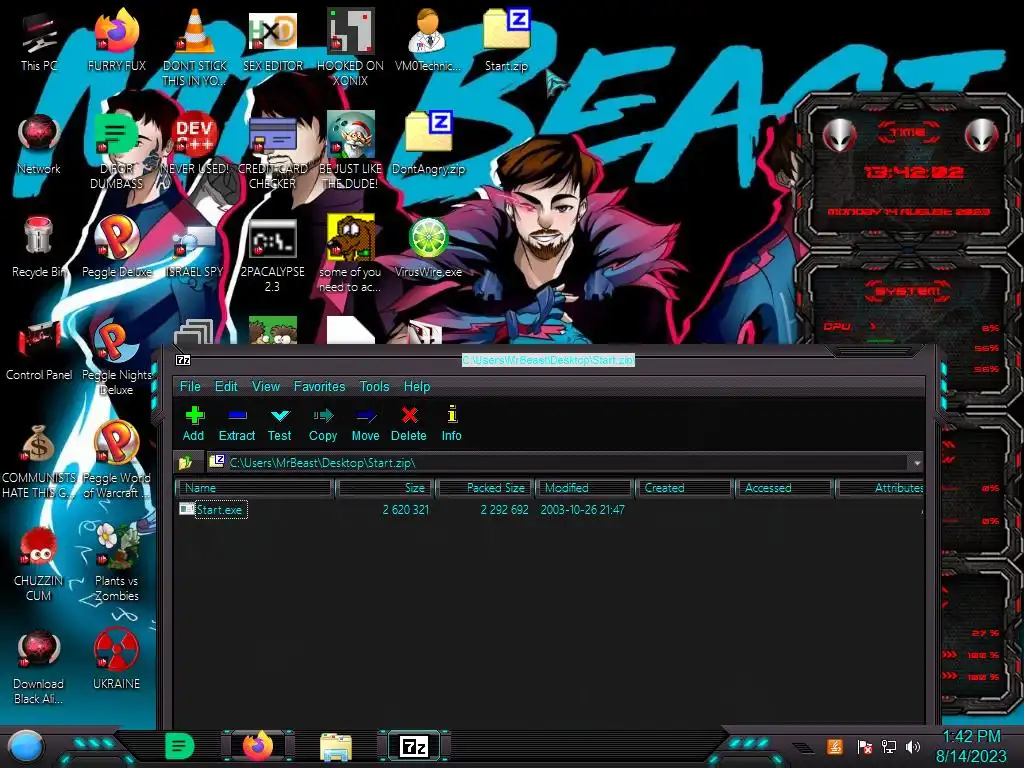Select the This PC desktop icon

(39, 41)
